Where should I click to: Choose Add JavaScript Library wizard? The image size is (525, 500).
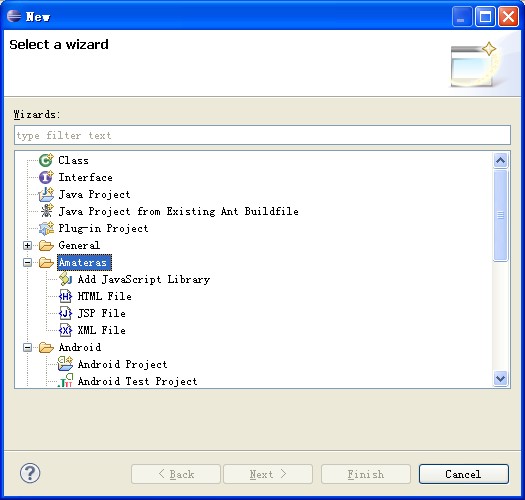tap(144, 280)
